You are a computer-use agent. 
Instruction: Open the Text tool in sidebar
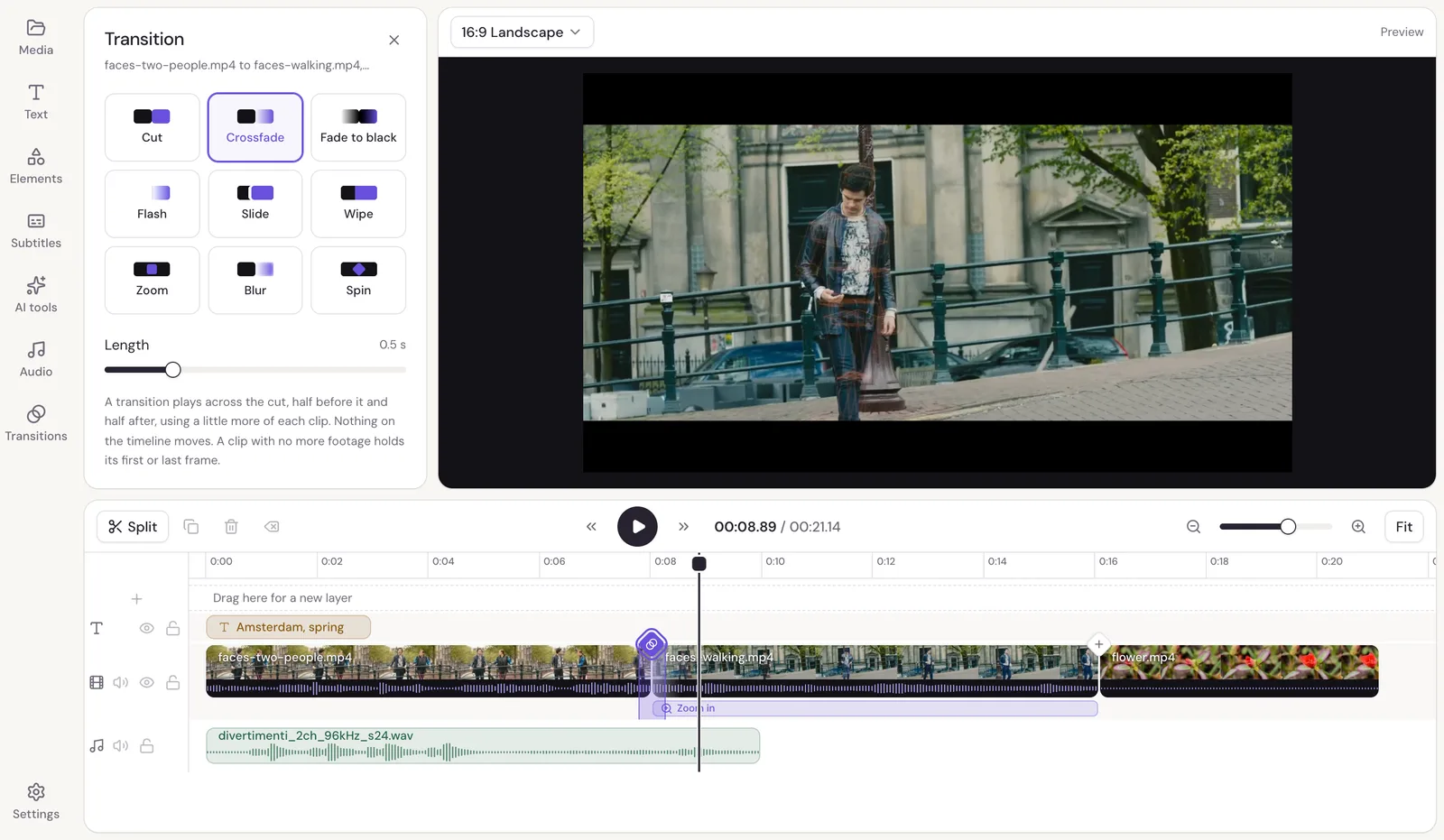(x=36, y=102)
